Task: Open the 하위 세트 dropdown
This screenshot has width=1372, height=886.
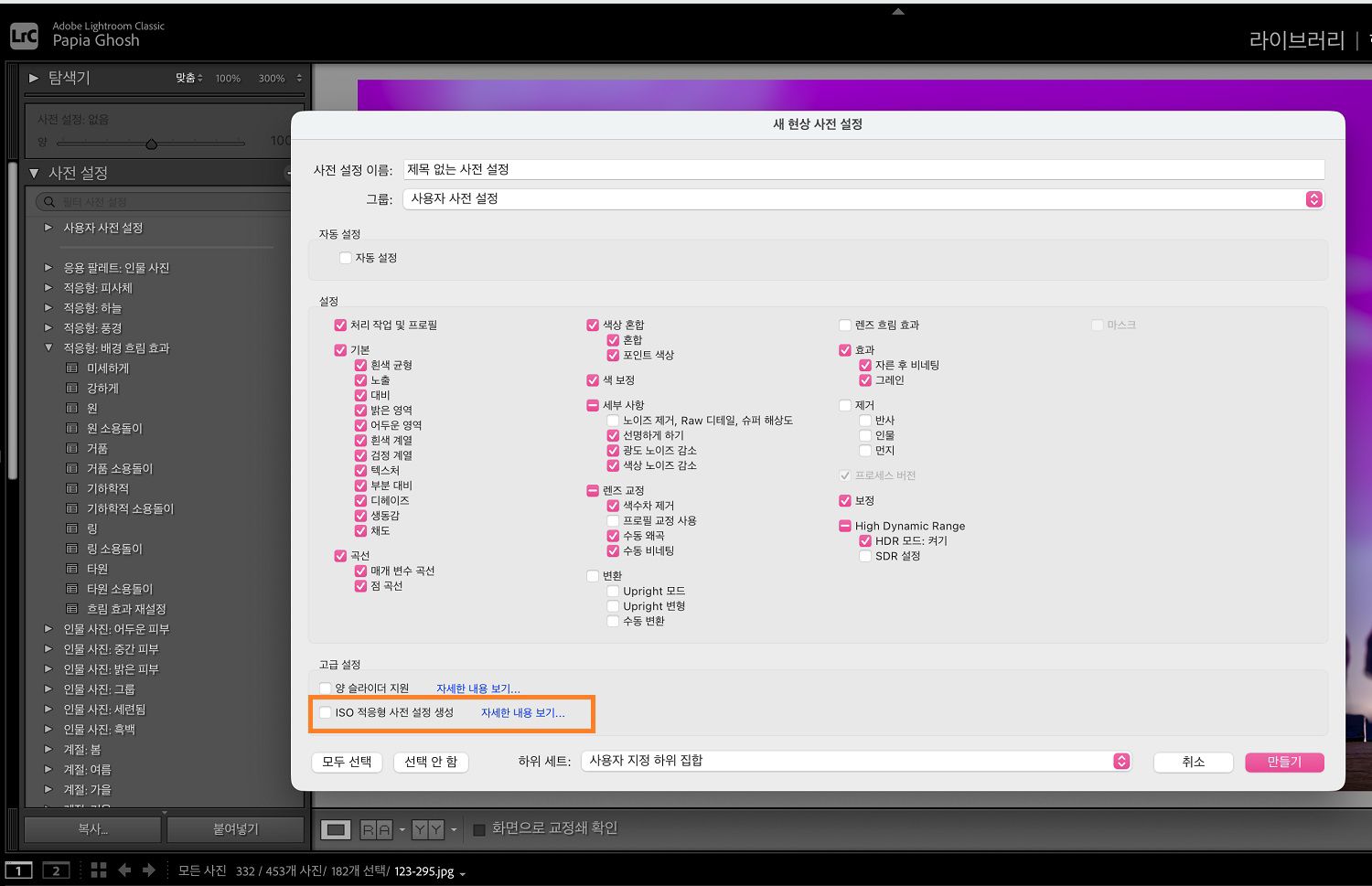Action: coord(856,762)
